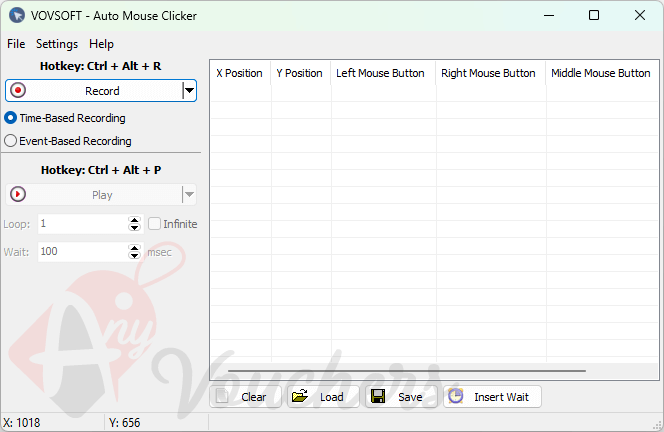
Task: Click the Hotkey: Ctrl + Alt + R label
Action: click(100, 66)
